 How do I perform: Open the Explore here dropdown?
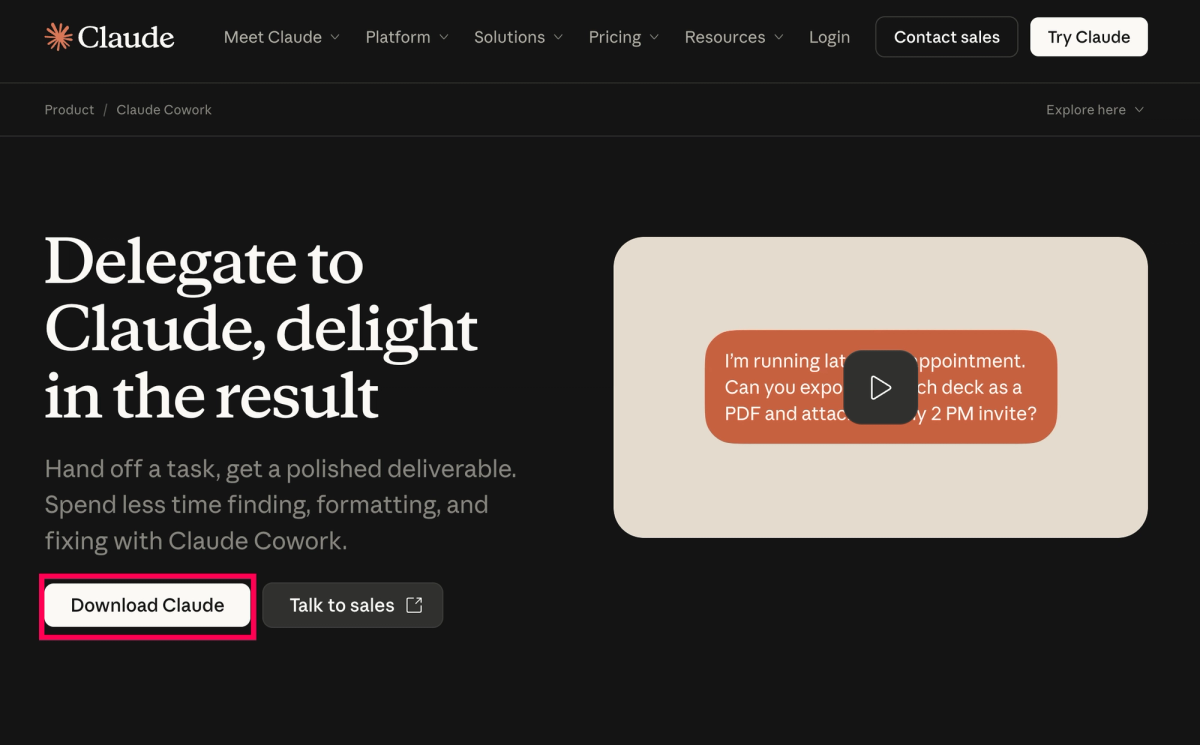tap(1095, 110)
